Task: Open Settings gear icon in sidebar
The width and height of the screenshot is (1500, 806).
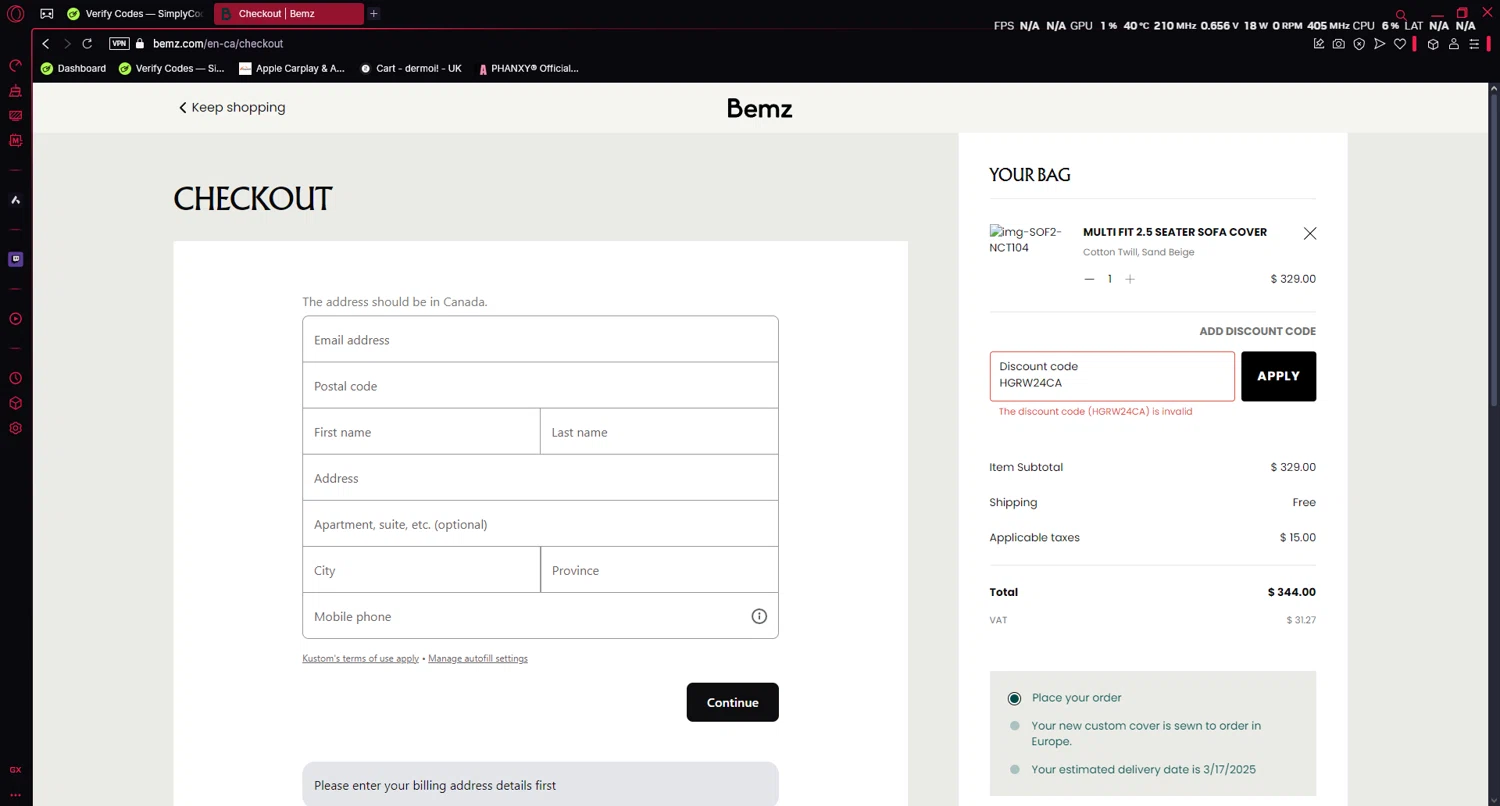Action: [x=15, y=428]
